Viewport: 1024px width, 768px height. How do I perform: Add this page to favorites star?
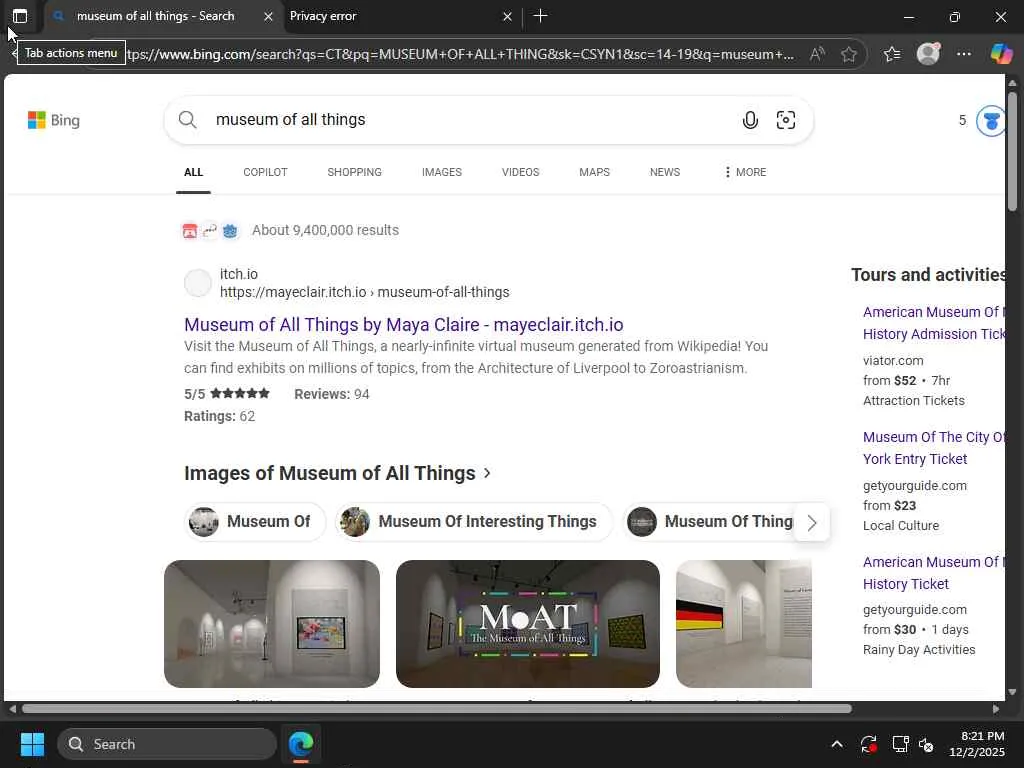click(849, 54)
